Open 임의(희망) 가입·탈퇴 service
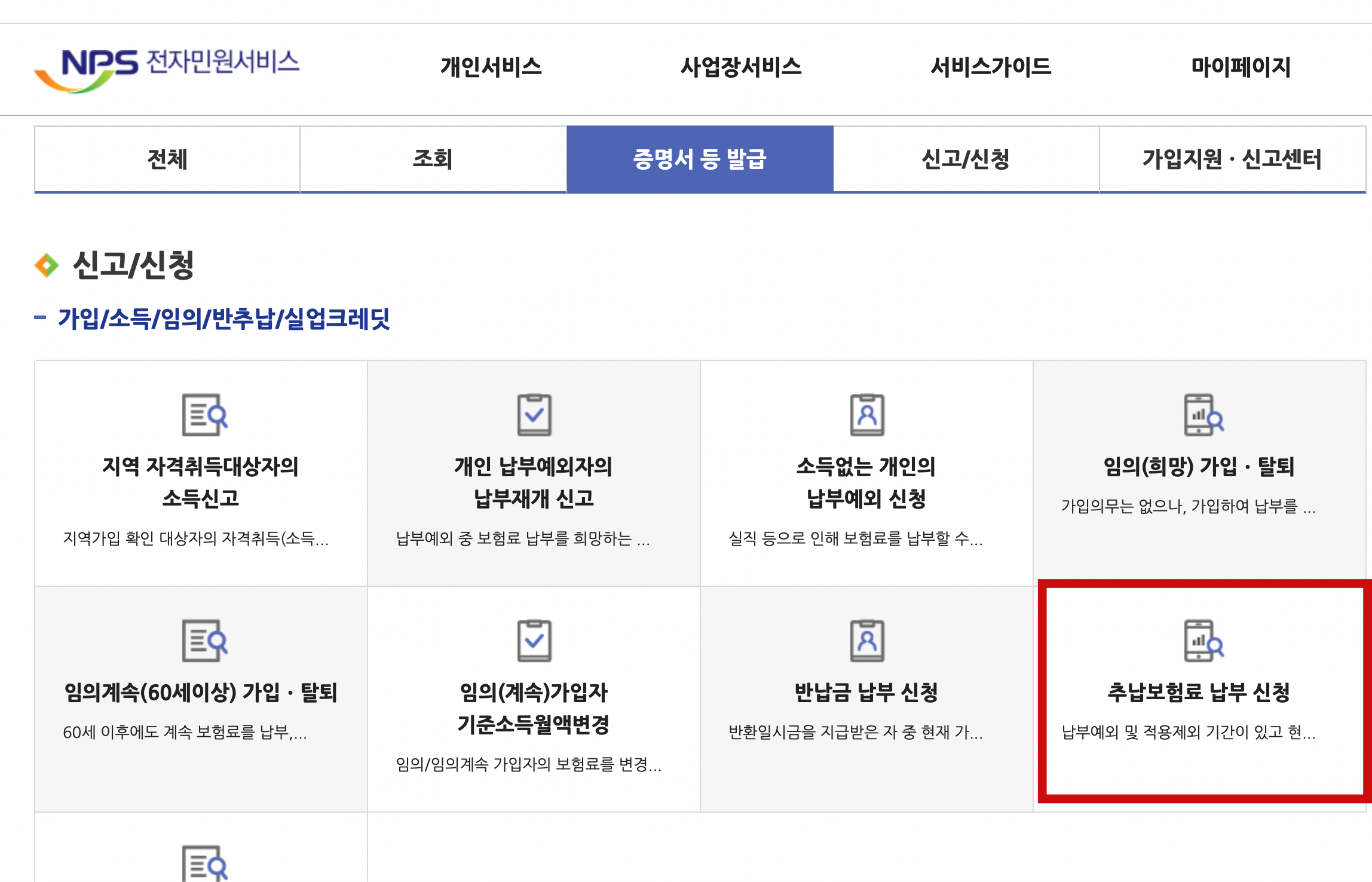This screenshot has width=1372, height=882. coord(1204,469)
